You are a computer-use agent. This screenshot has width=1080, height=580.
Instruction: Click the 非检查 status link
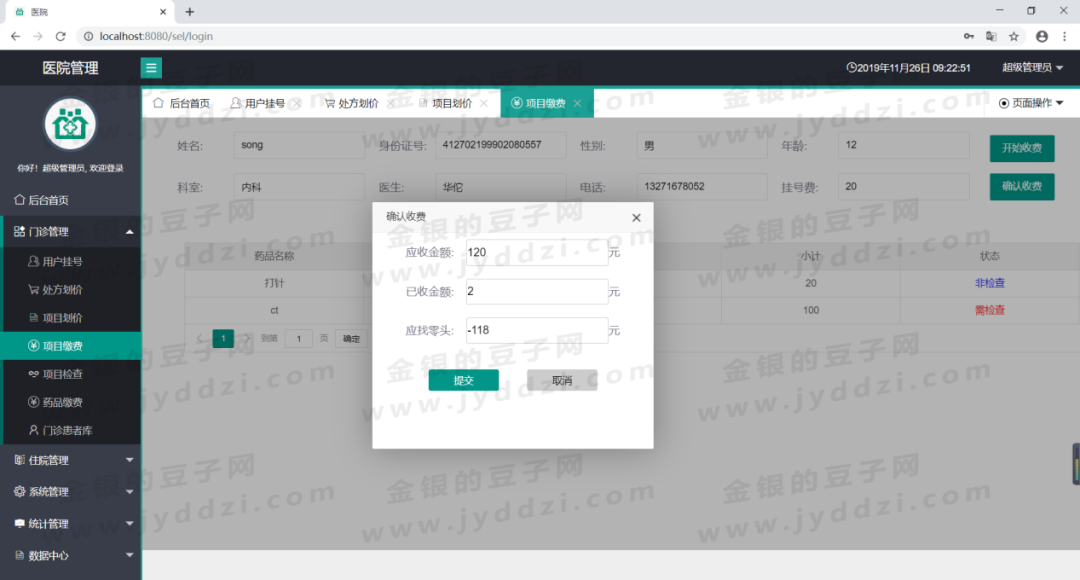(x=990, y=283)
